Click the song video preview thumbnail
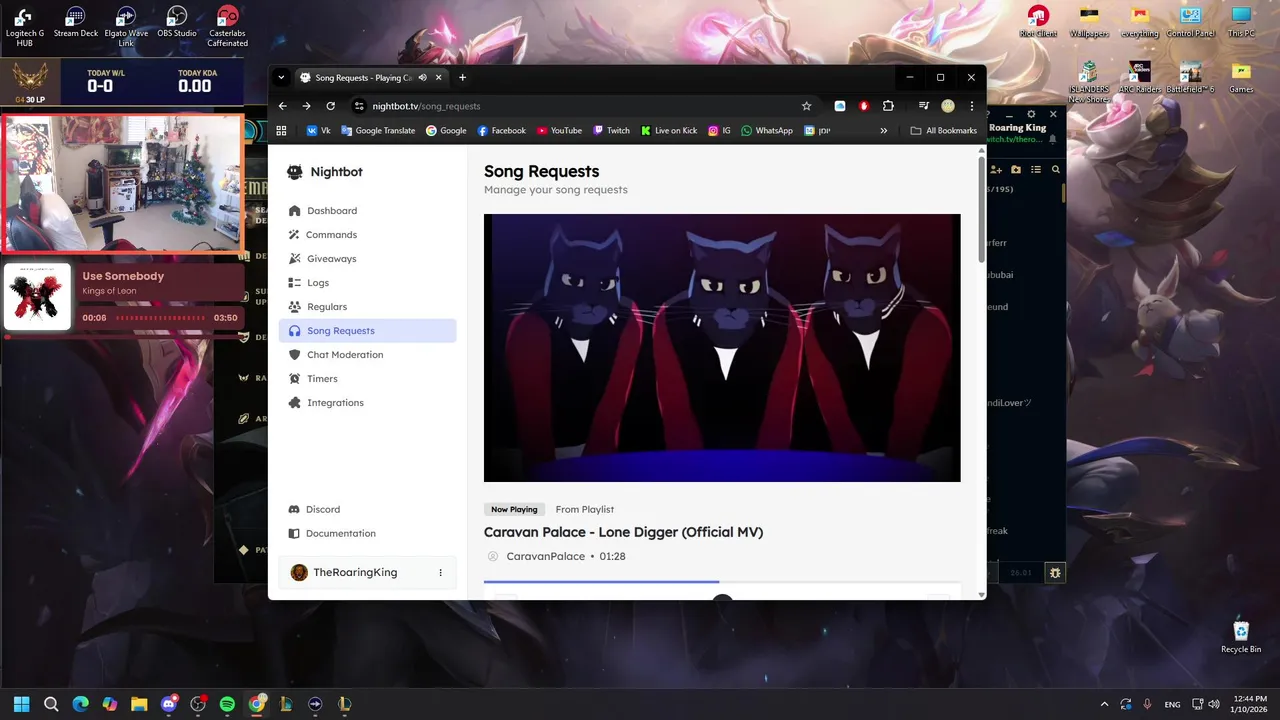The image size is (1280, 720). 722,348
